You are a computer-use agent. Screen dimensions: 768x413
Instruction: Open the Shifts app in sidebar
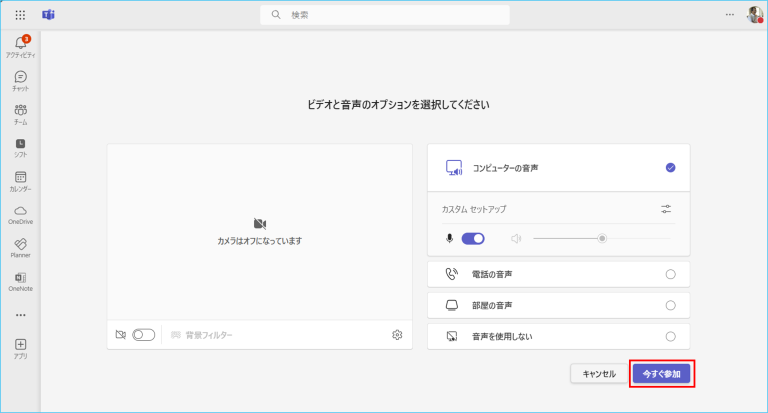click(20, 147)
